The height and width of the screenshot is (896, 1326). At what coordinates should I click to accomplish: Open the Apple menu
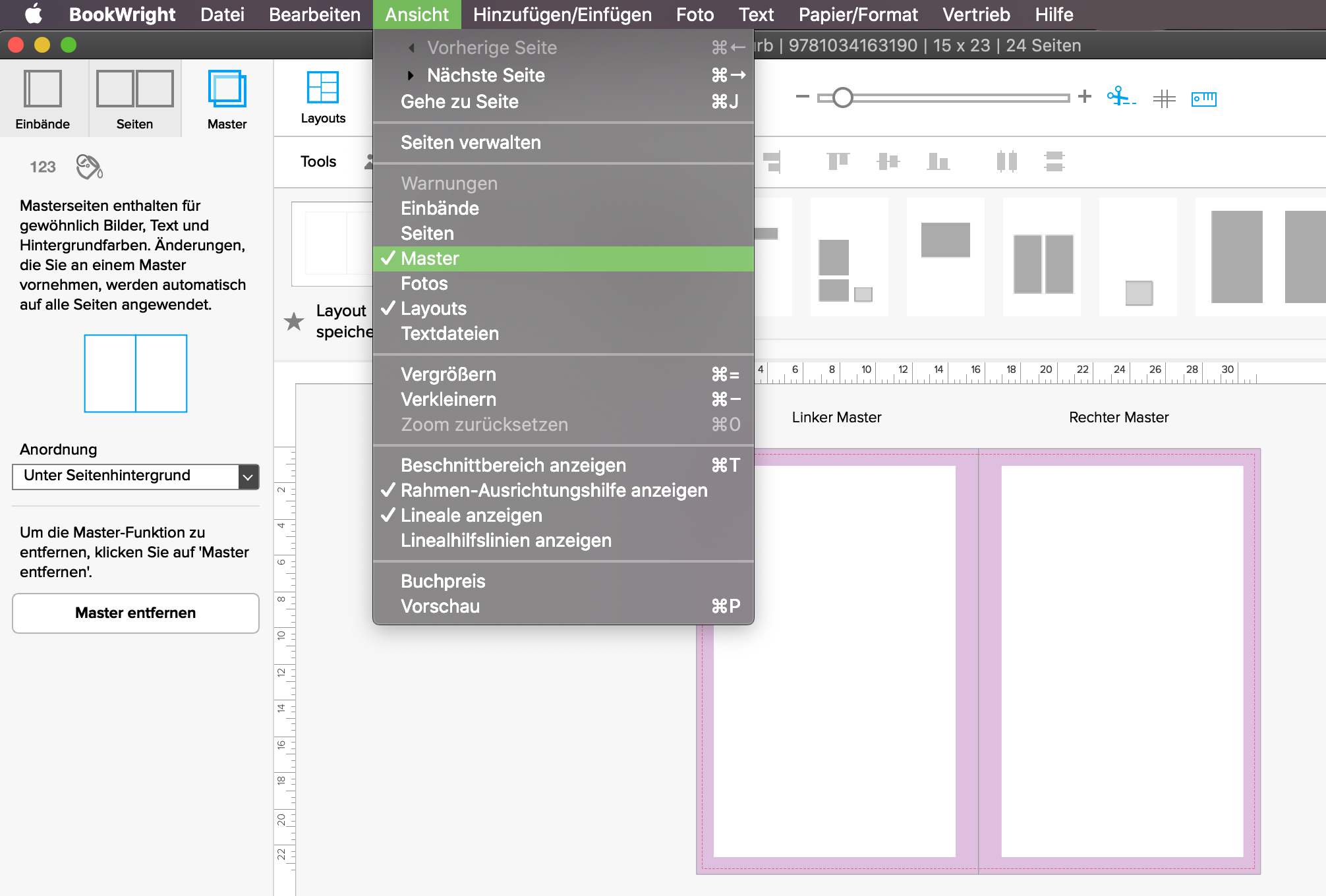coord(33,14)
